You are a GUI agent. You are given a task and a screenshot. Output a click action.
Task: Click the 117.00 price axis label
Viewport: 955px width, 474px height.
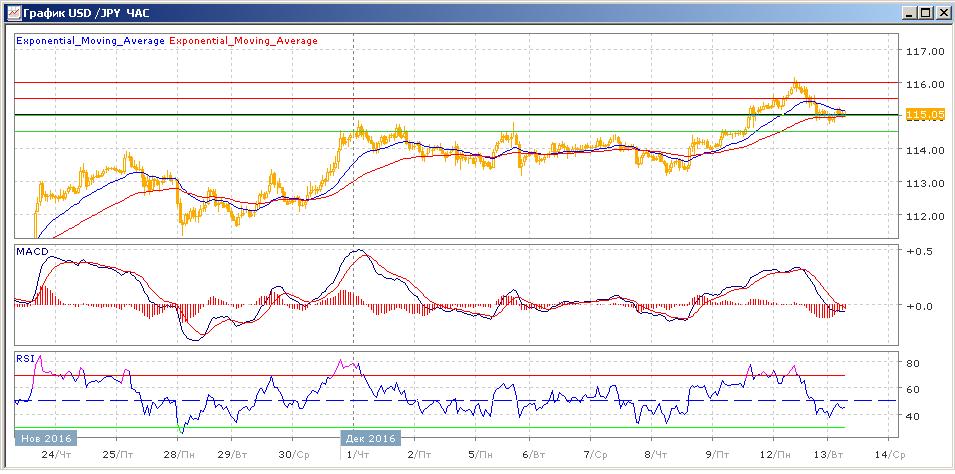925,51
